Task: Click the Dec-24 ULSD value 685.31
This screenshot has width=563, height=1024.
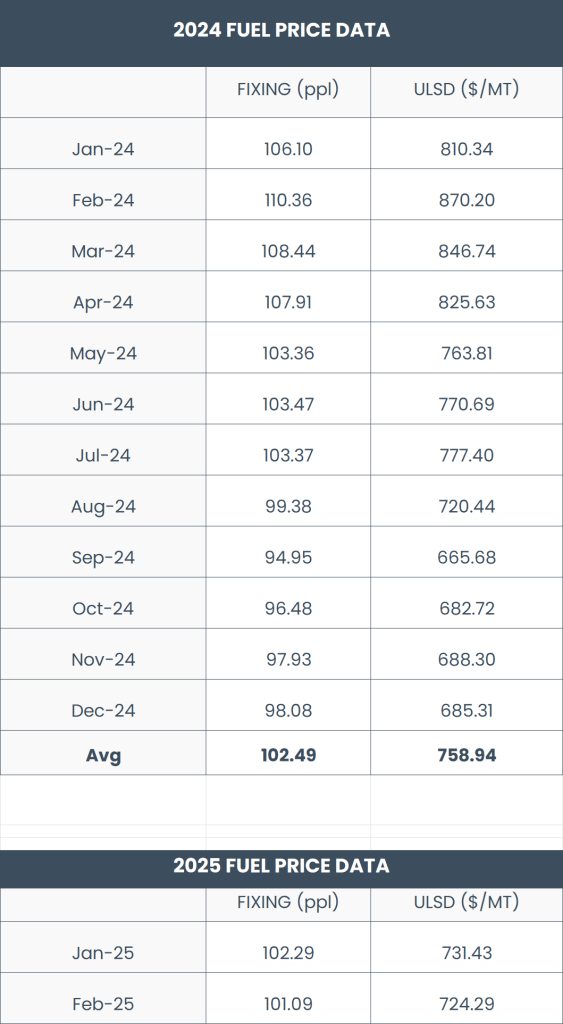Action: pos(466,710)
